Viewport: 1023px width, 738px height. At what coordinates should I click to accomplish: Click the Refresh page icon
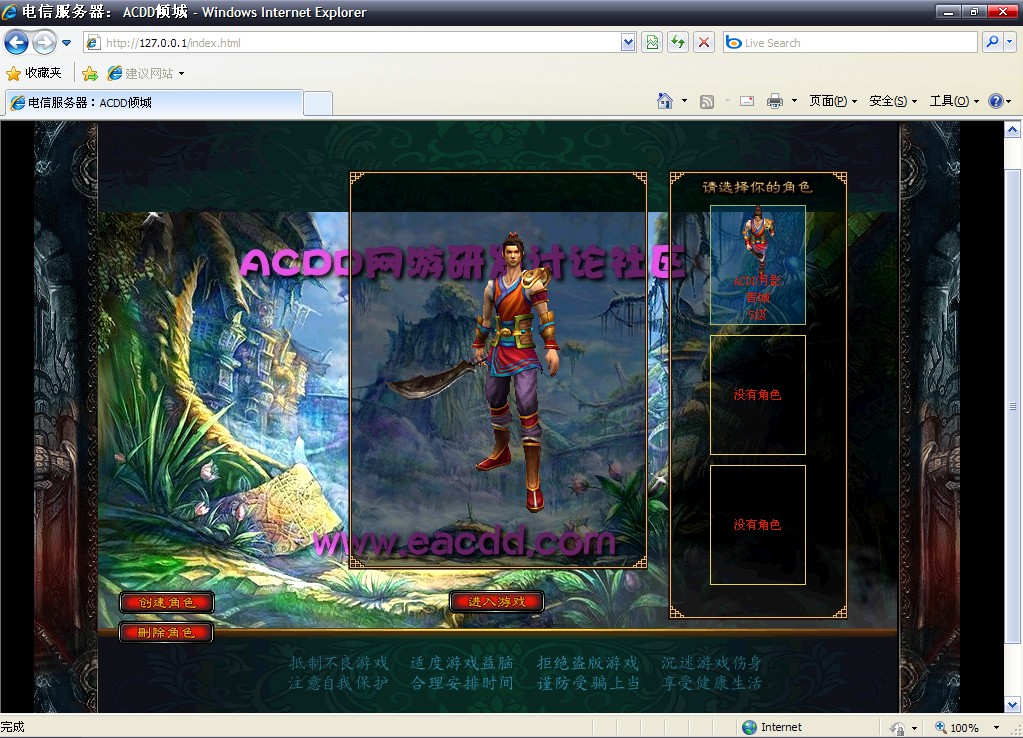[x=679, y=43]
